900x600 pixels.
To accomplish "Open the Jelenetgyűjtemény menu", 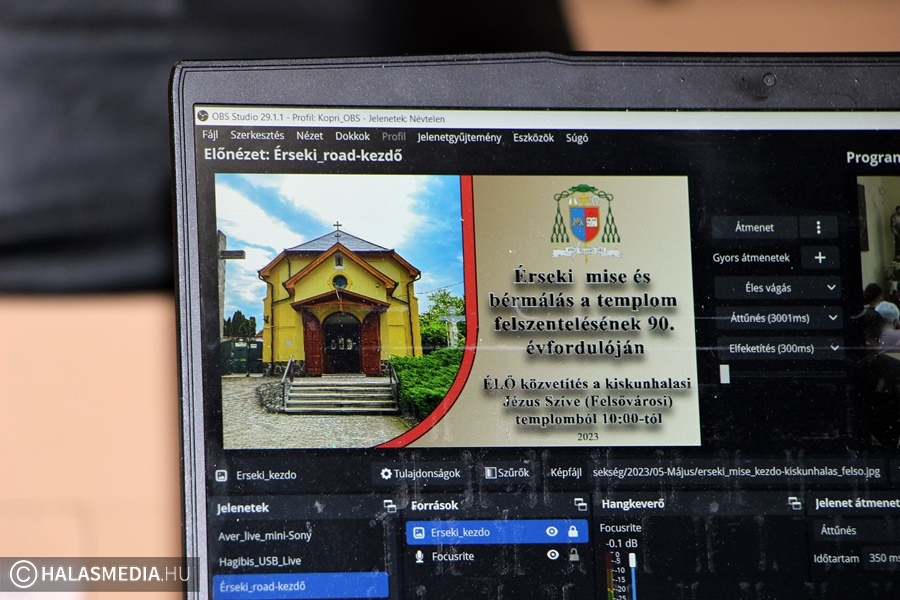I will pos(459,138).
